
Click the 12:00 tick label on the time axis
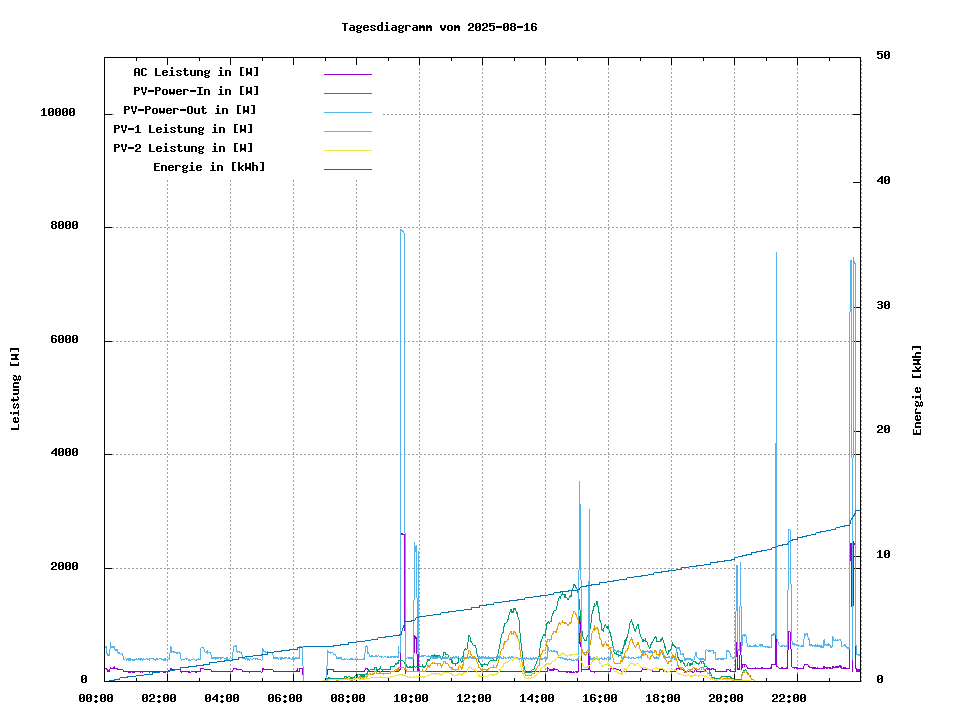click(473, 698)
